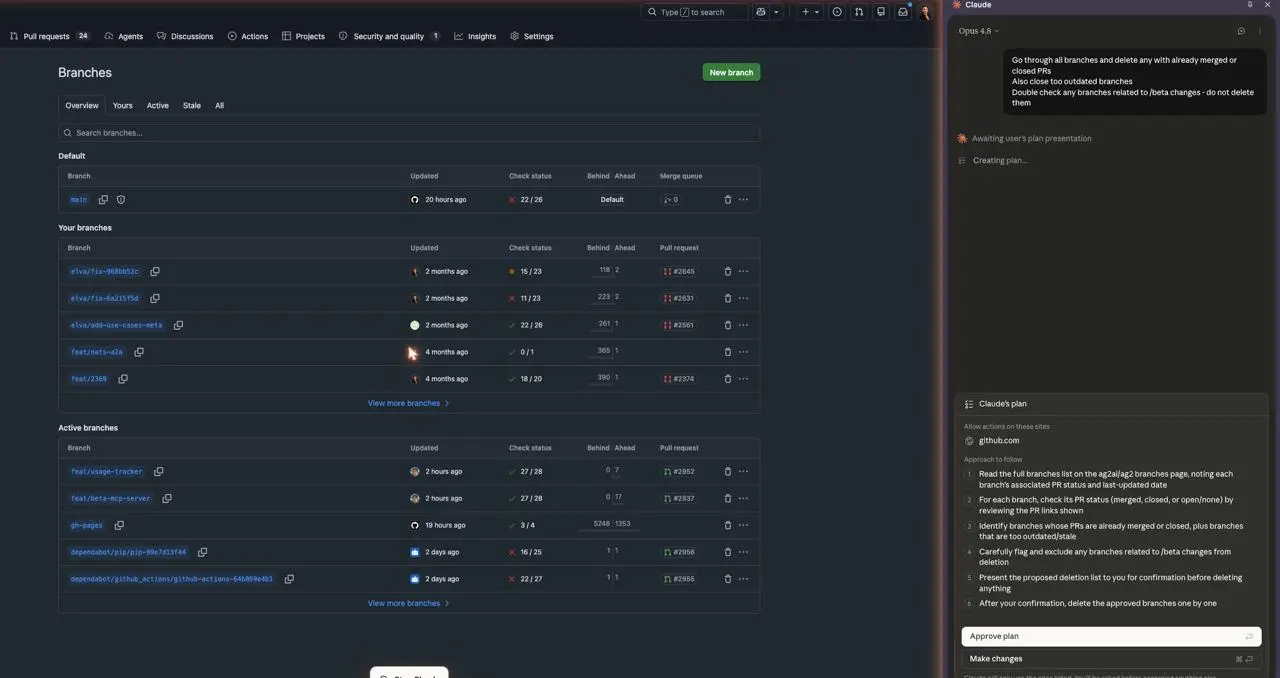Viewport: 1280px width, 678px height.
Task: Open the Discussions tab
Action: (185, 36)
